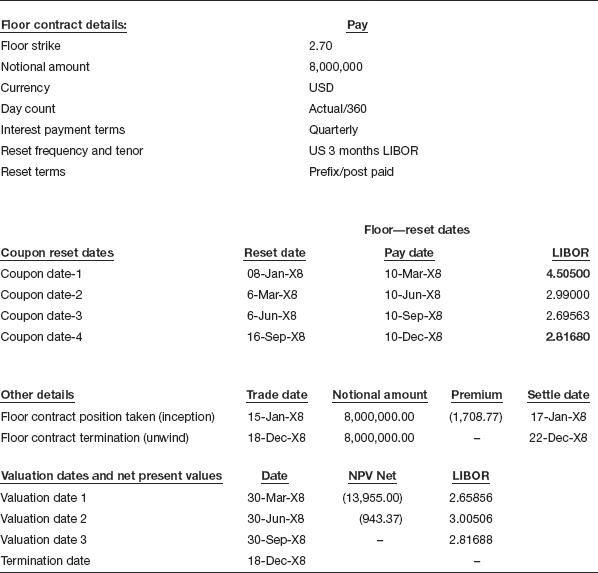Click the Notional amount value 8,000,000
Viewport: 598px width, 573px height.
tap(336, 67)
